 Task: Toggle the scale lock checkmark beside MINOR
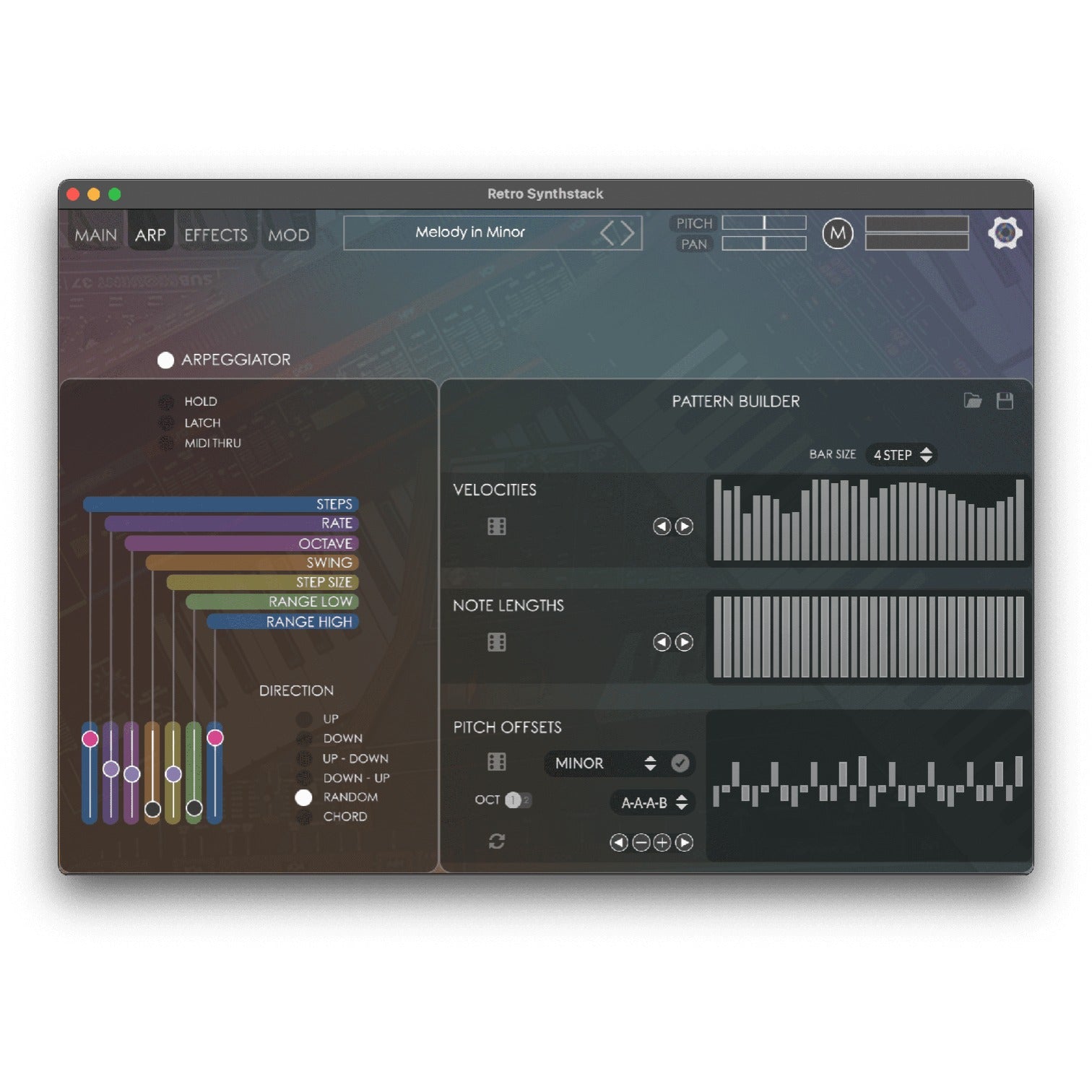pyautogui.click(x=680, y=763)
